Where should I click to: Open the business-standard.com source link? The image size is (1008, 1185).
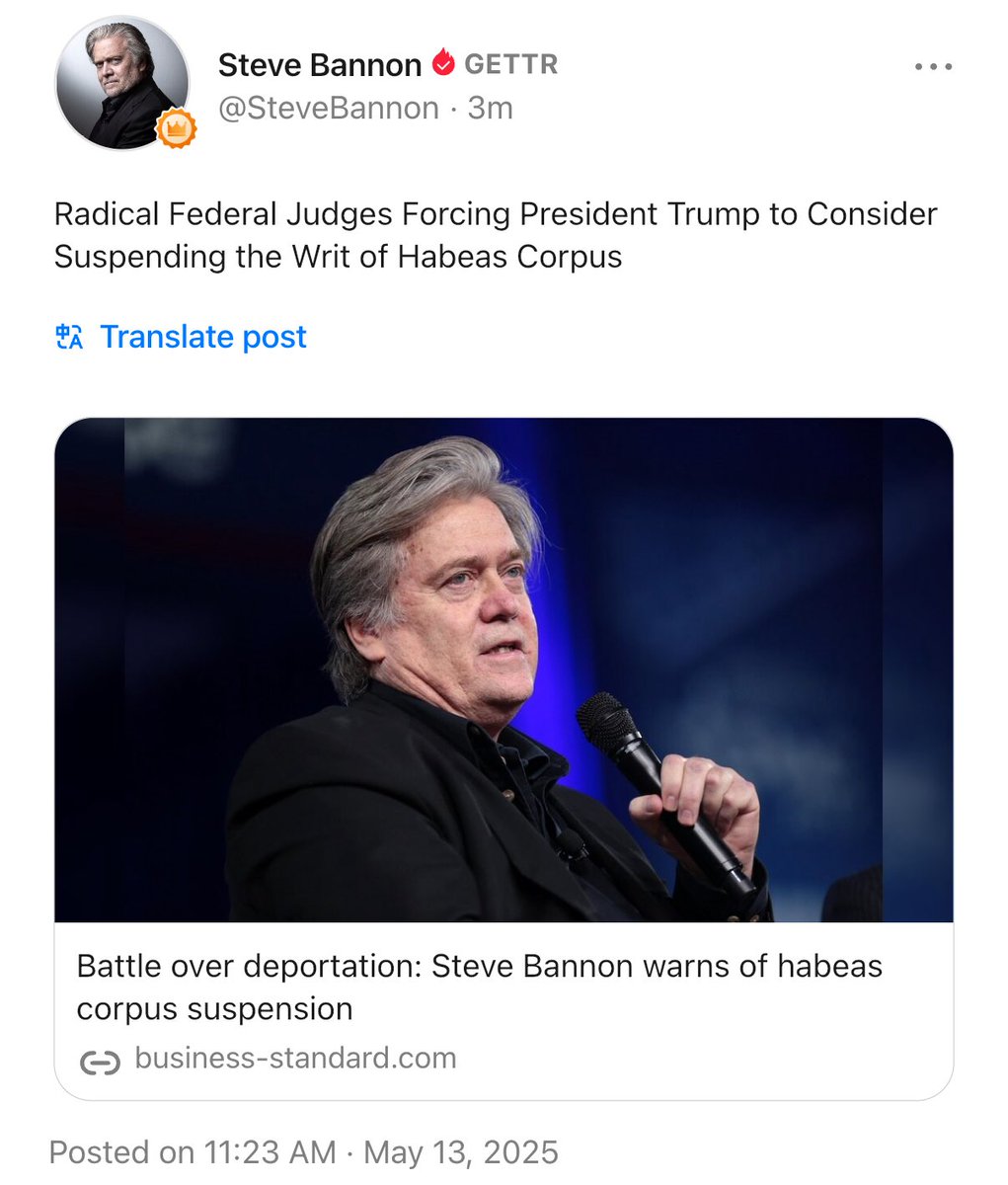296,1058
